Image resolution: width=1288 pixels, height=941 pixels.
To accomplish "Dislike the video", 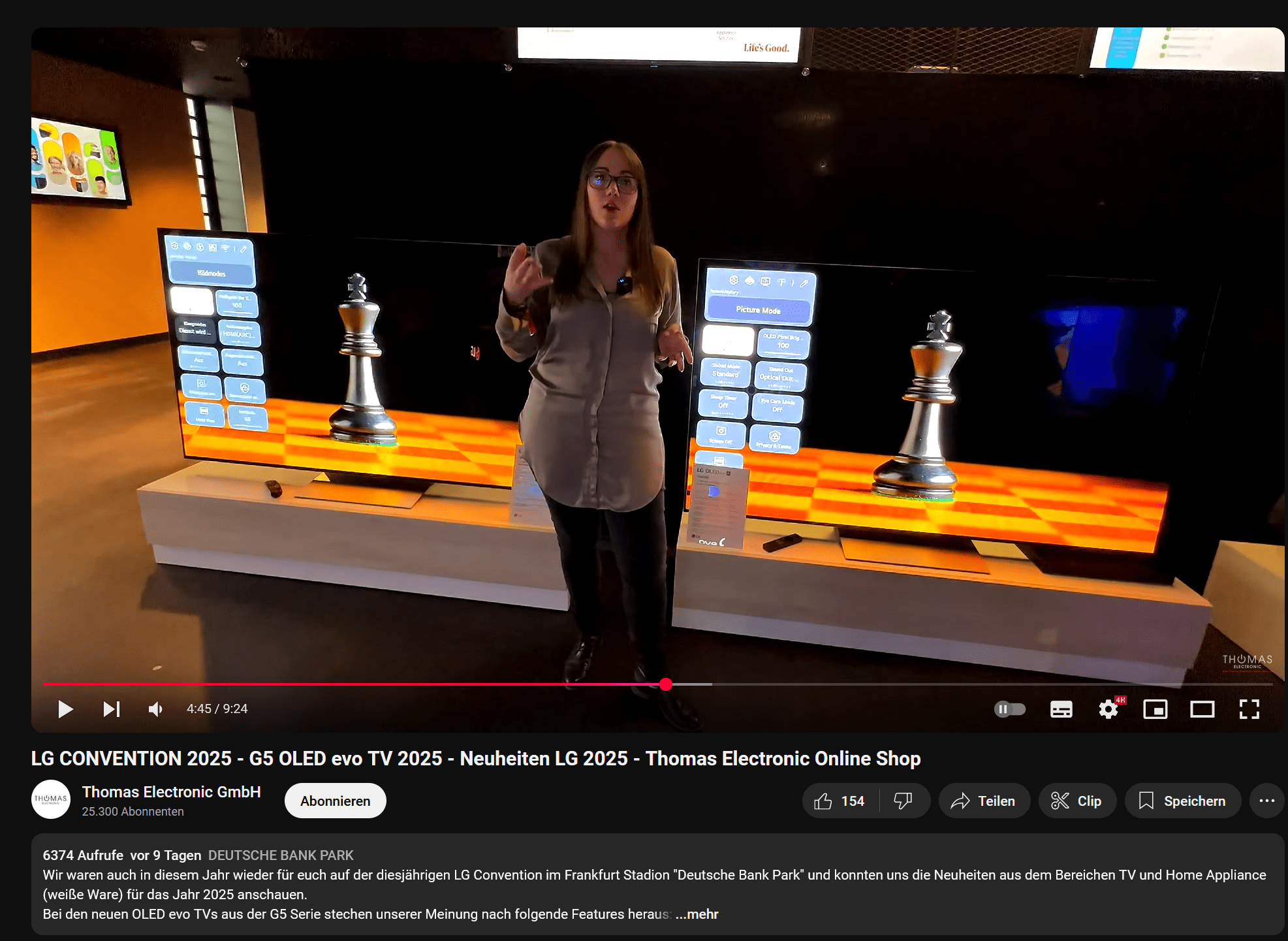I will pyautogui.click(x=903, y=801).
